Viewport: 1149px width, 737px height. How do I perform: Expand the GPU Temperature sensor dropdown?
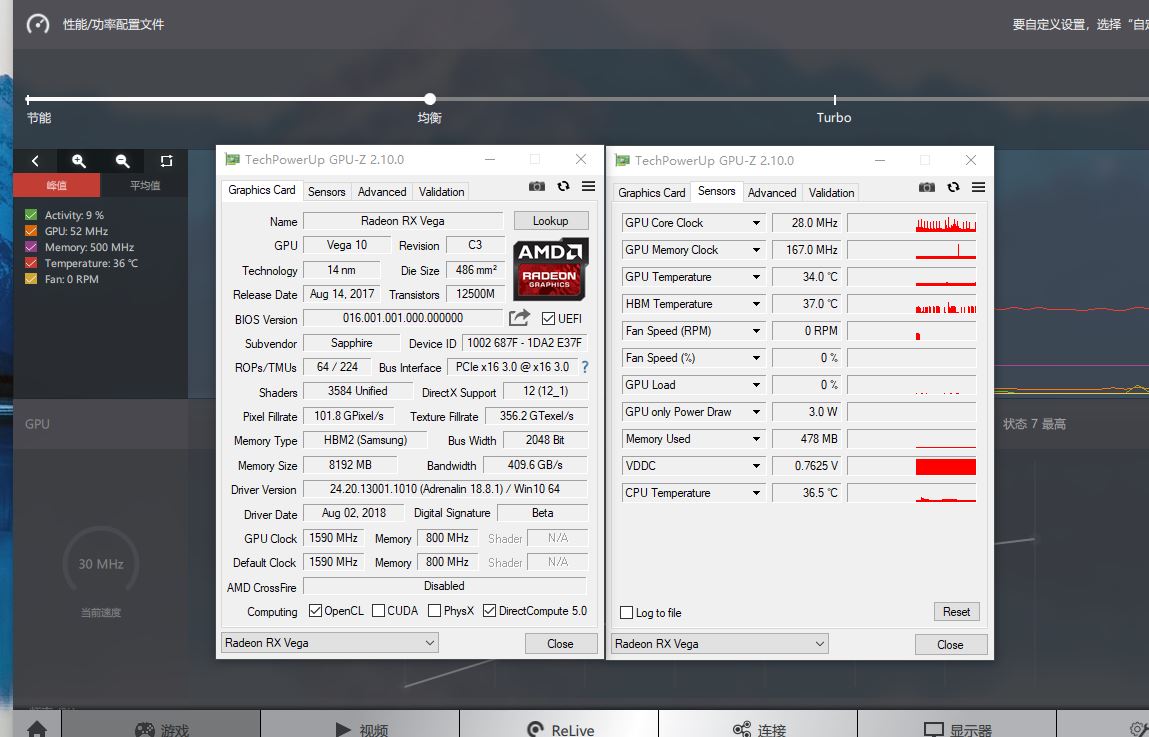coord(756,277)
